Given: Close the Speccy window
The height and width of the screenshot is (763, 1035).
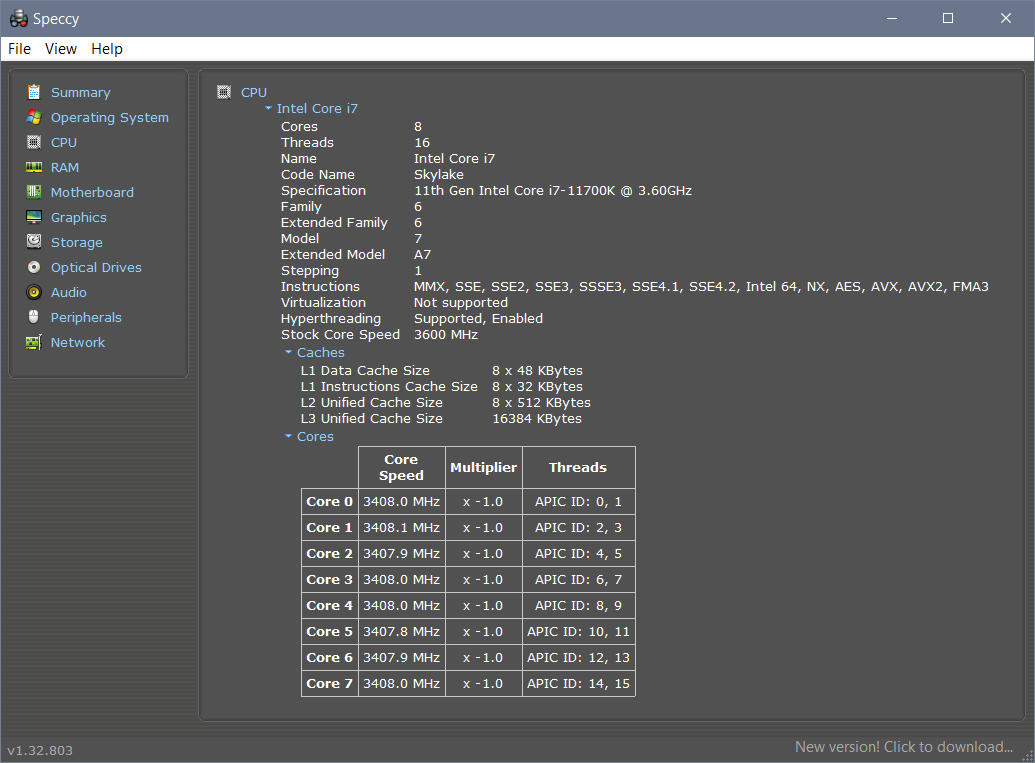Looking at the screenshot, I should click(1005, 18).
